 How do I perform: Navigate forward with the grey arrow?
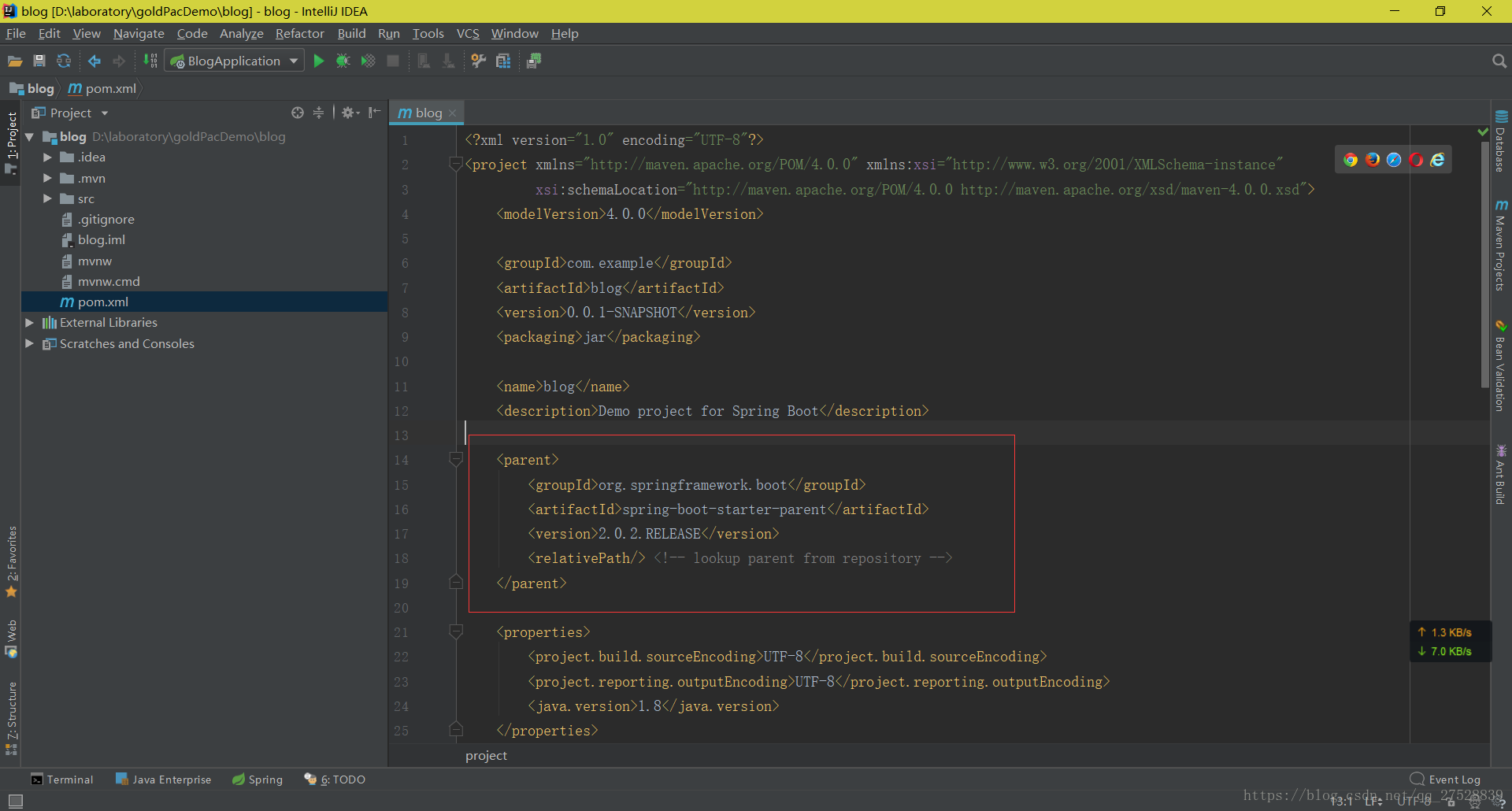click(x=119, y=61)
